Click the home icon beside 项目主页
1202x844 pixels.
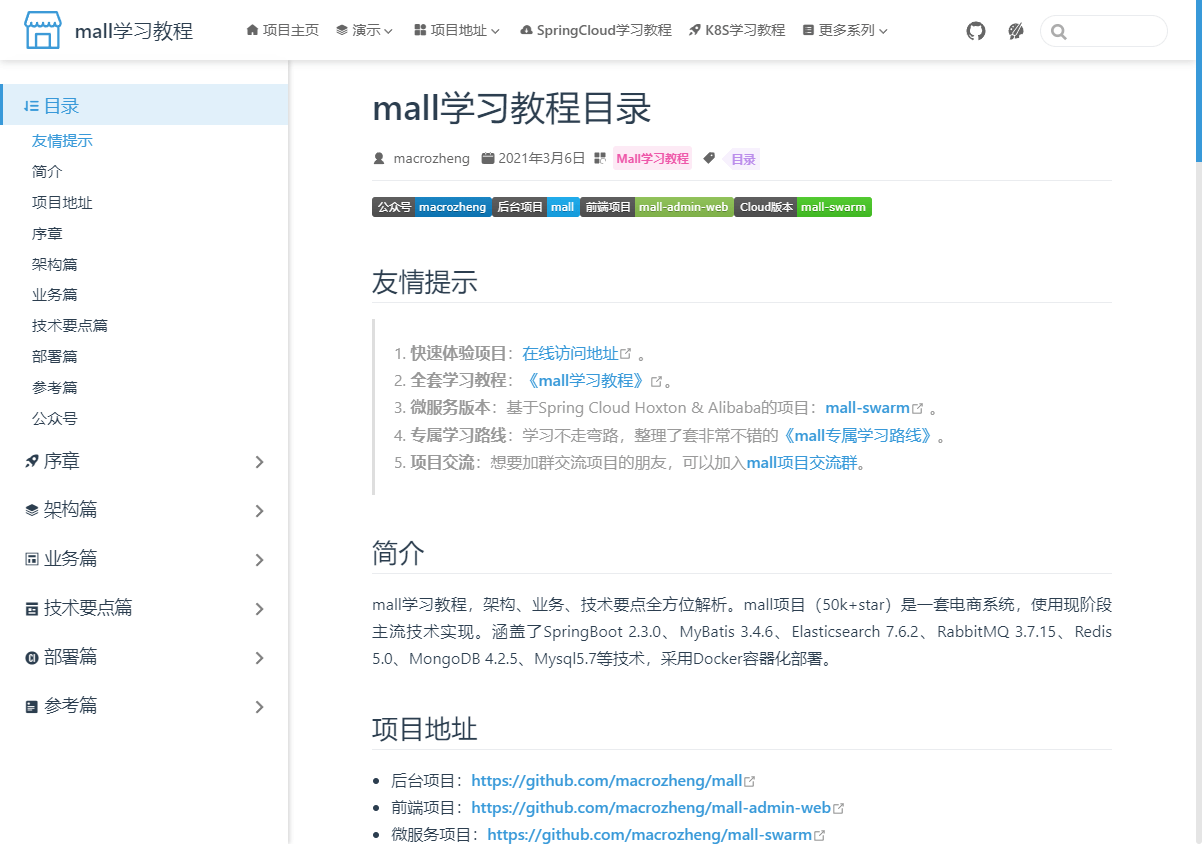[252, 30]
